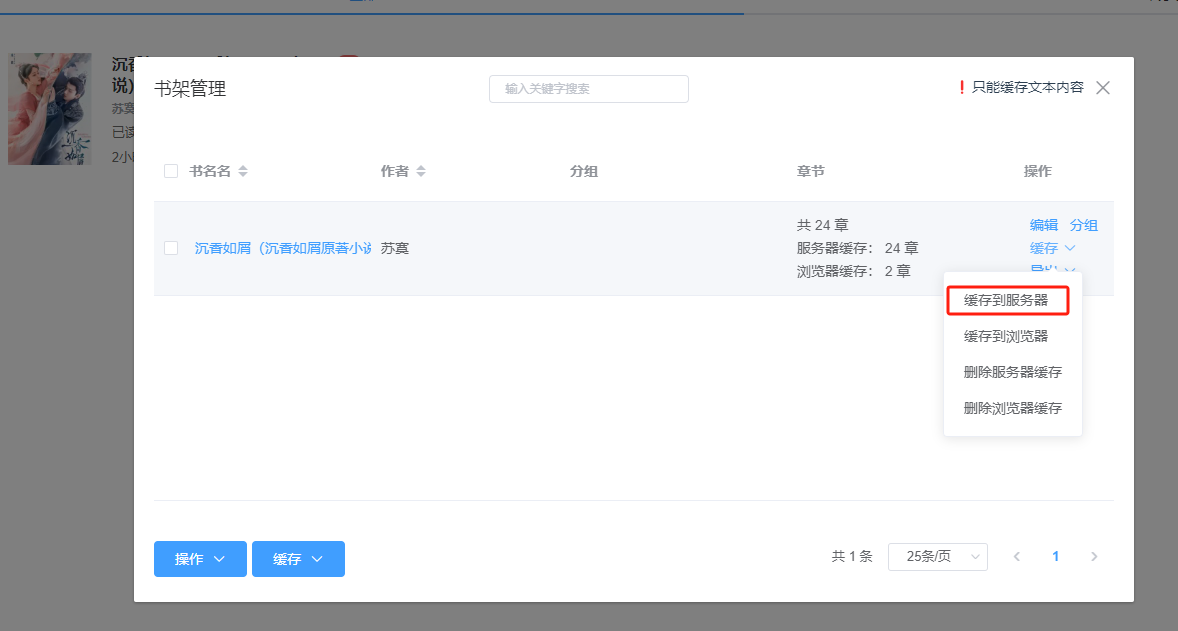
Task: Open the 25条/页 page size selector
Action: tap(937, 557)
